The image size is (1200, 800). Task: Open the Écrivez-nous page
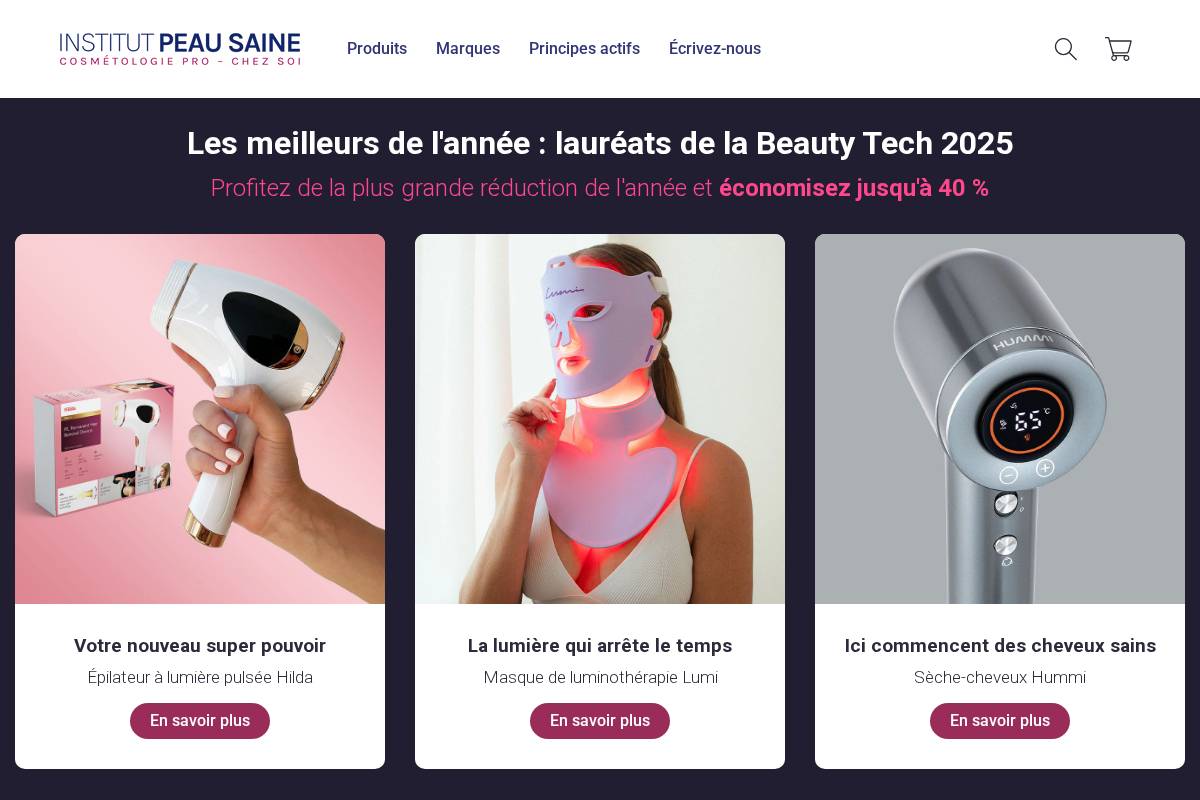tap(715, 48)
